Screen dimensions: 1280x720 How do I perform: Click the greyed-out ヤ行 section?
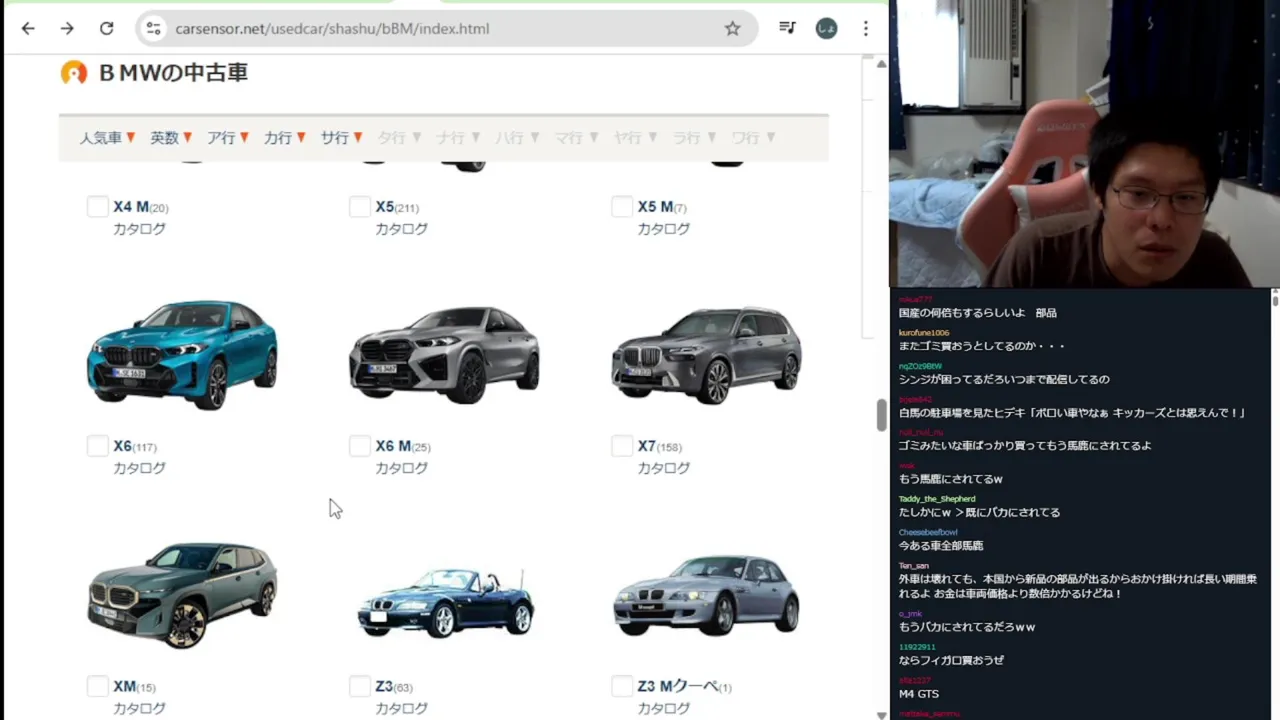click(x=635, y=138)
